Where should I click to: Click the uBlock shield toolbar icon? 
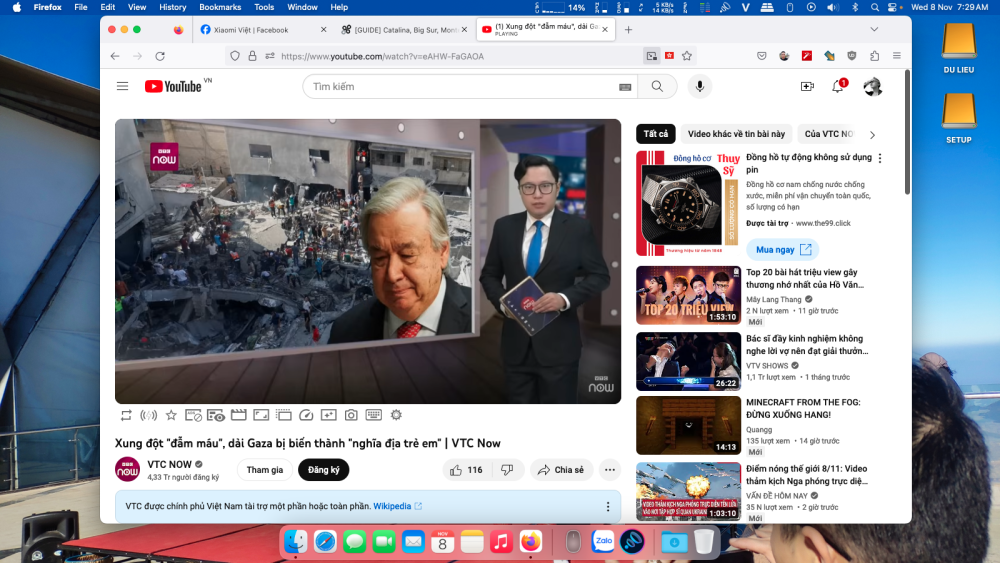[851, 56]
